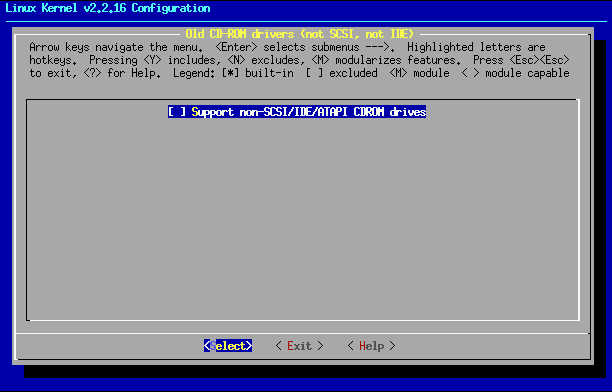Choose the Exit button
The image size is (612, 392).
(x=299, y=346)
